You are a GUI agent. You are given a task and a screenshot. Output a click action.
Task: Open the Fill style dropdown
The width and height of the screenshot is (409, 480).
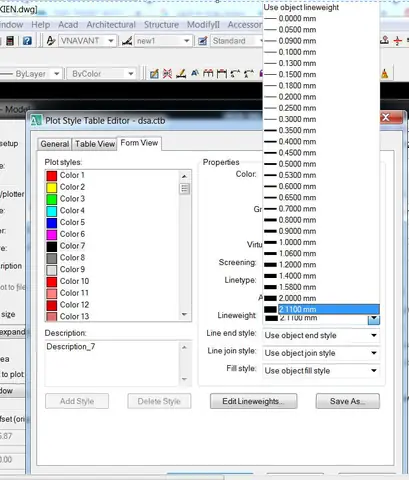coord(321,371)
